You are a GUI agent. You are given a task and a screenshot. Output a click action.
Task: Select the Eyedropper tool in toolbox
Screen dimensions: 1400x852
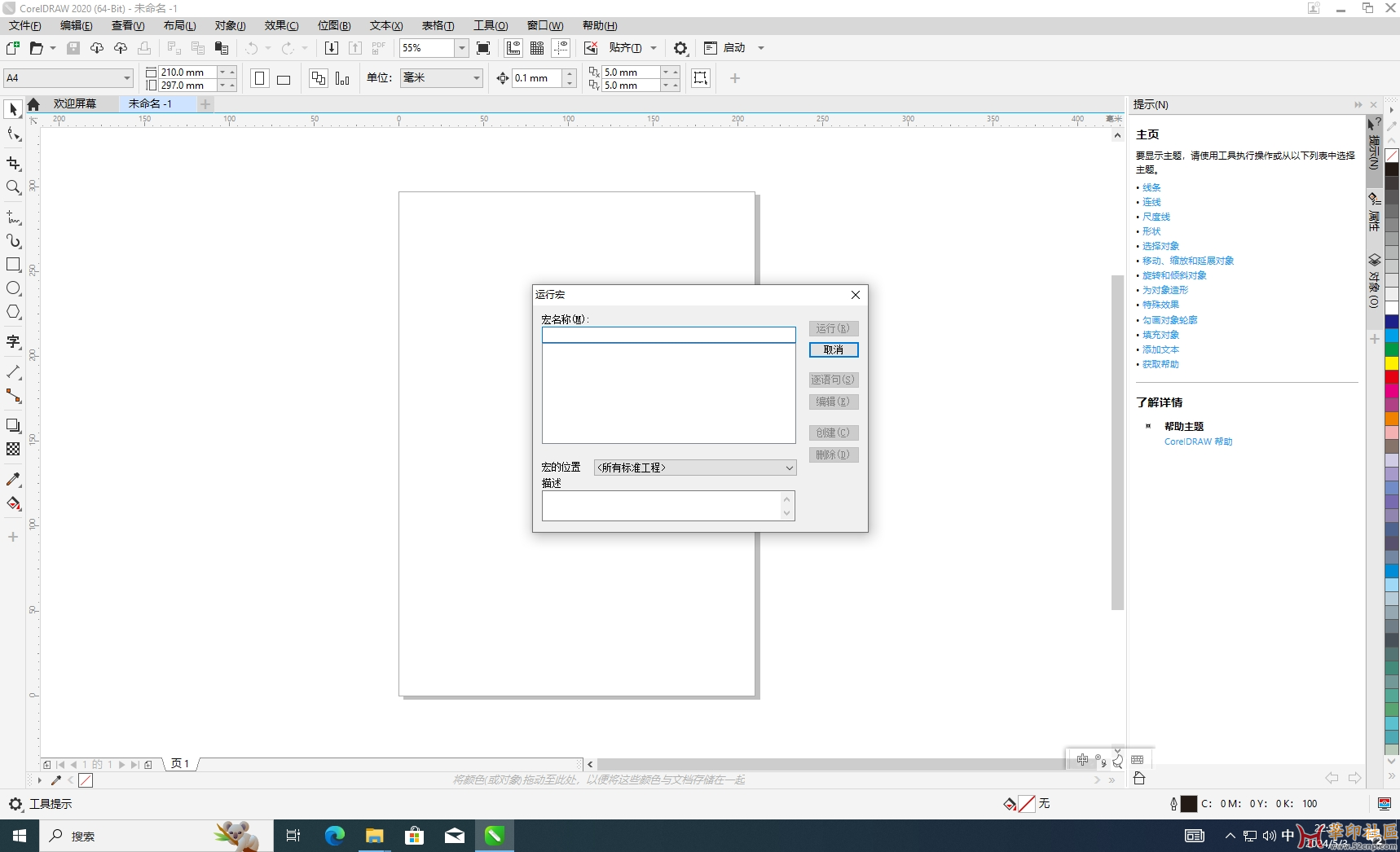(x=13, y=480)
